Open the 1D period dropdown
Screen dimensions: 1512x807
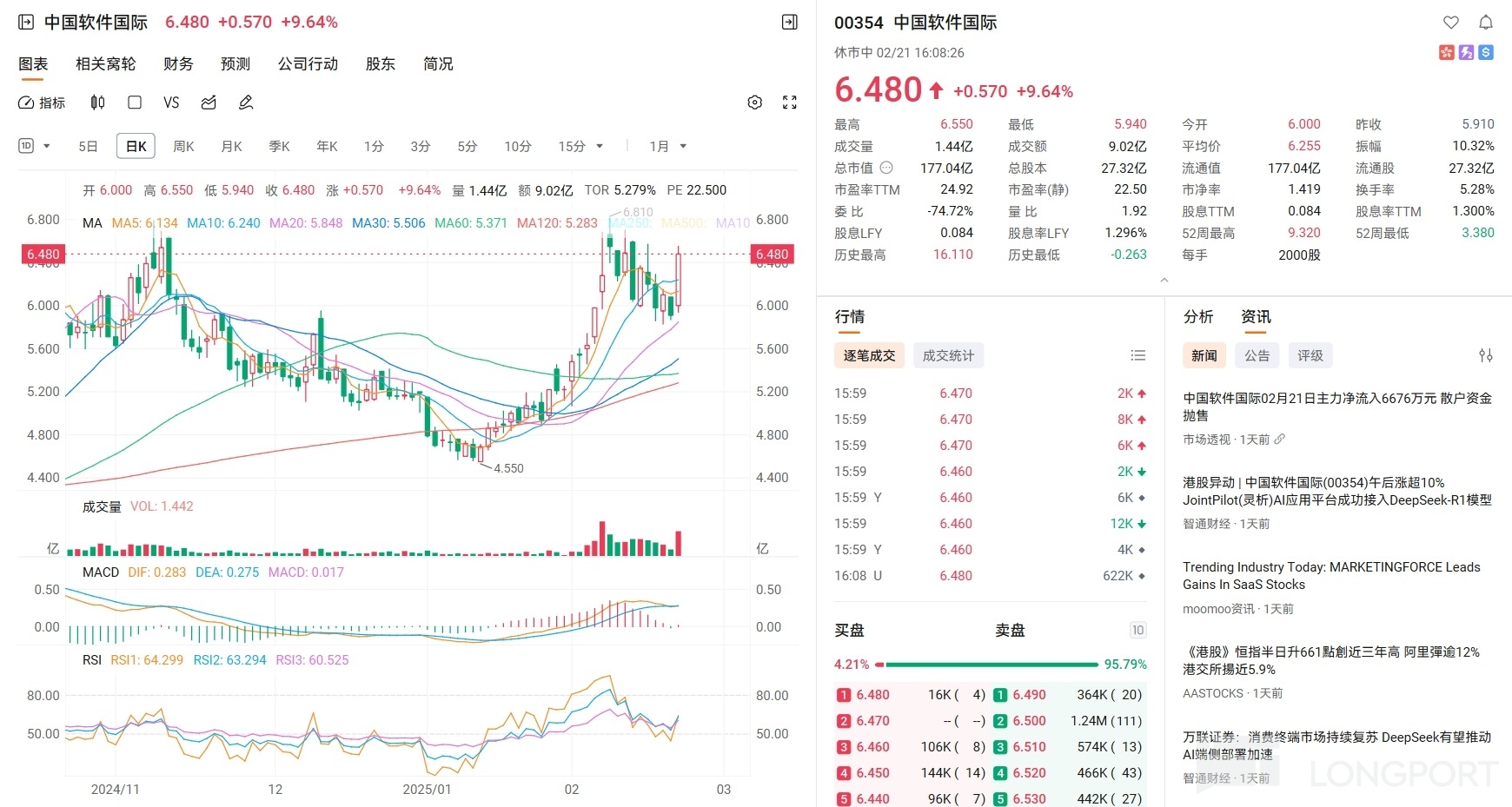(x=34, y=146)
